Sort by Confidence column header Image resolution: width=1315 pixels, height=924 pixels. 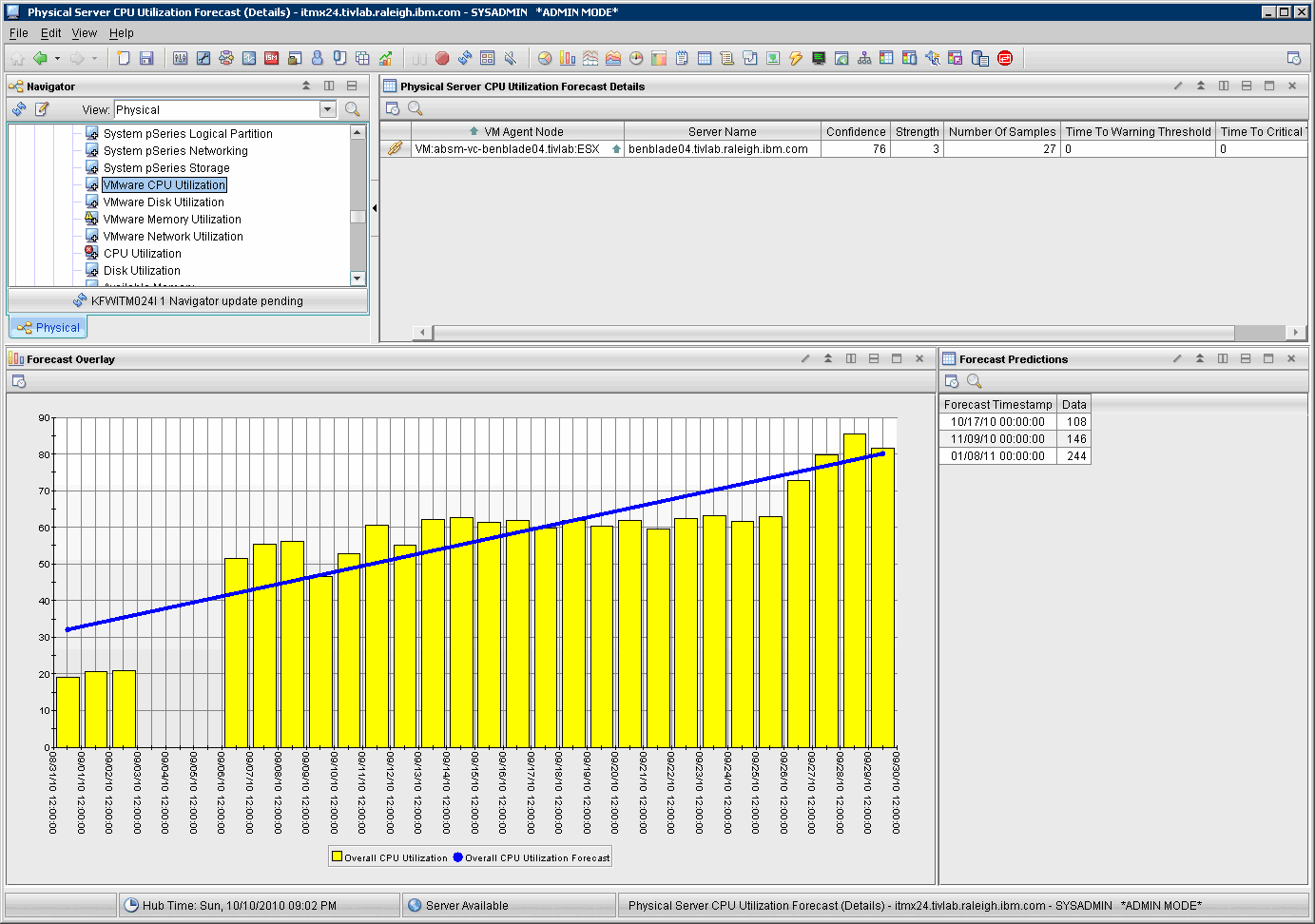click(x=856, y=132)
